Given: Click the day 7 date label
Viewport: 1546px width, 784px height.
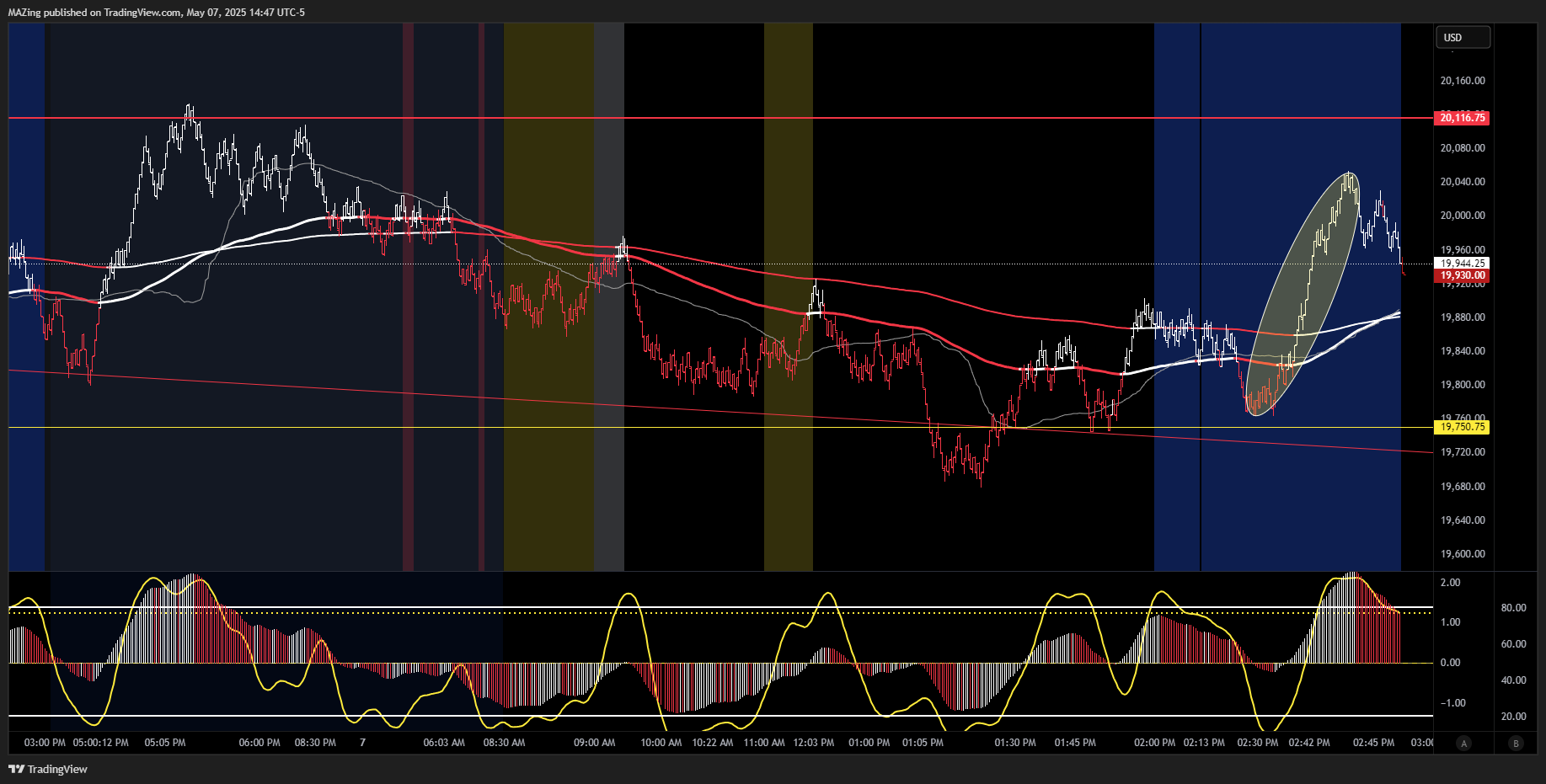Looking at the screenshot, I should [362, 743].
